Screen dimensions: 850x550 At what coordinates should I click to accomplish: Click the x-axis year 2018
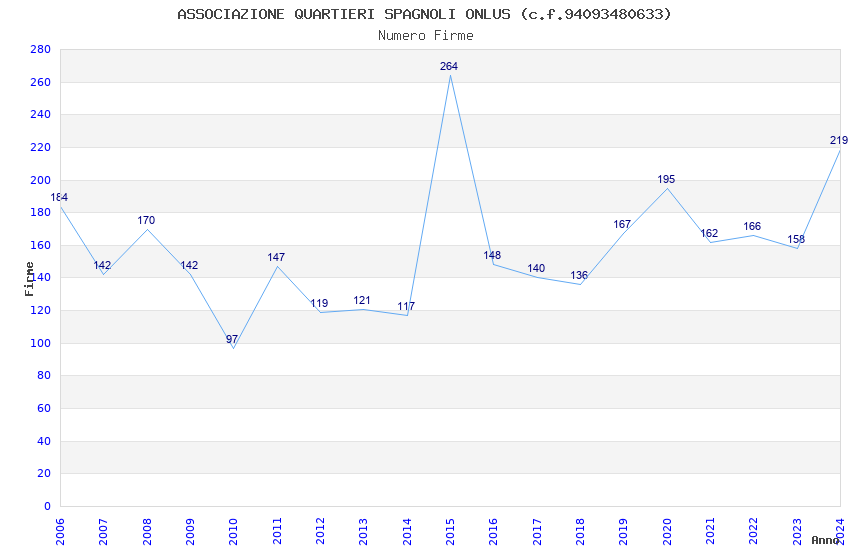580,532
